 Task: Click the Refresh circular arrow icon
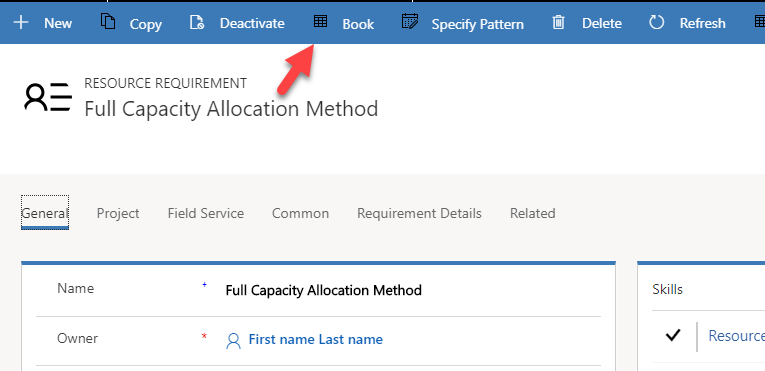(657, 22)
